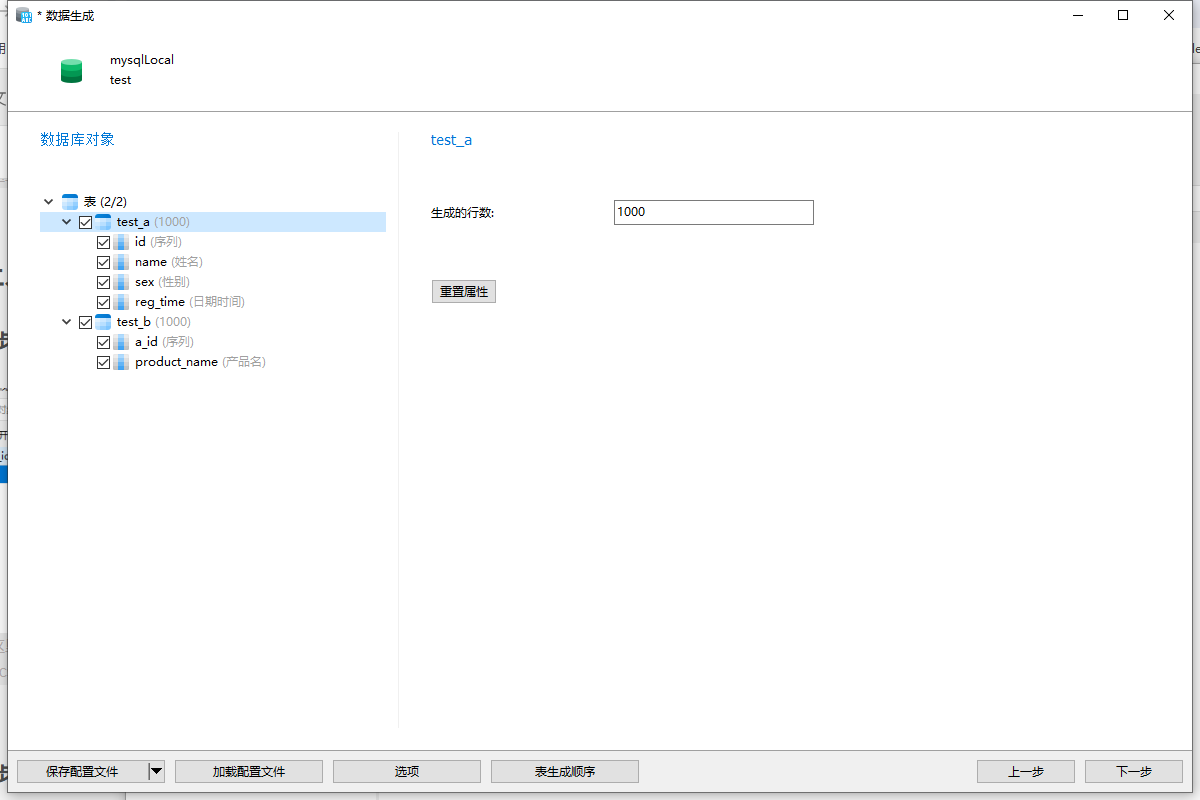
Task: Uncheck the name column checkbox
Action: (x=103, y=262)
